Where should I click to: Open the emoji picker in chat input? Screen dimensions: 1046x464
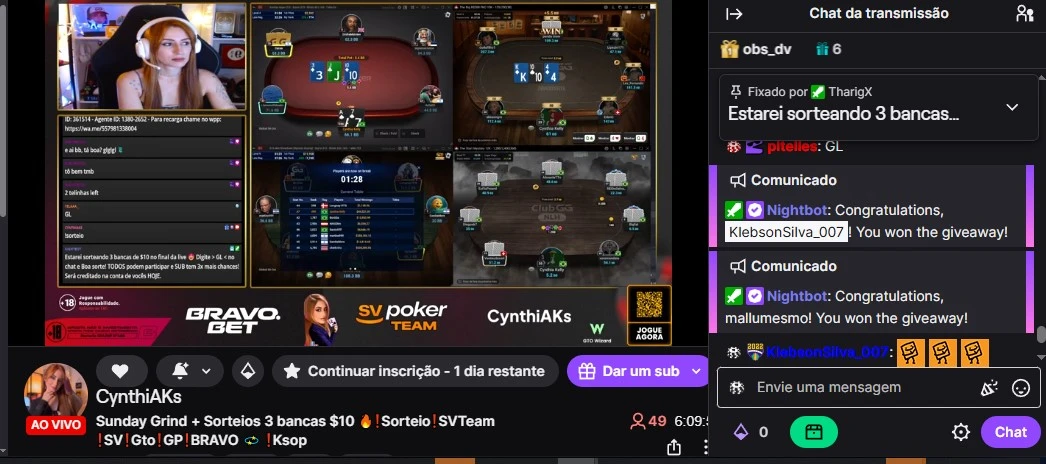click(1021, 388)
